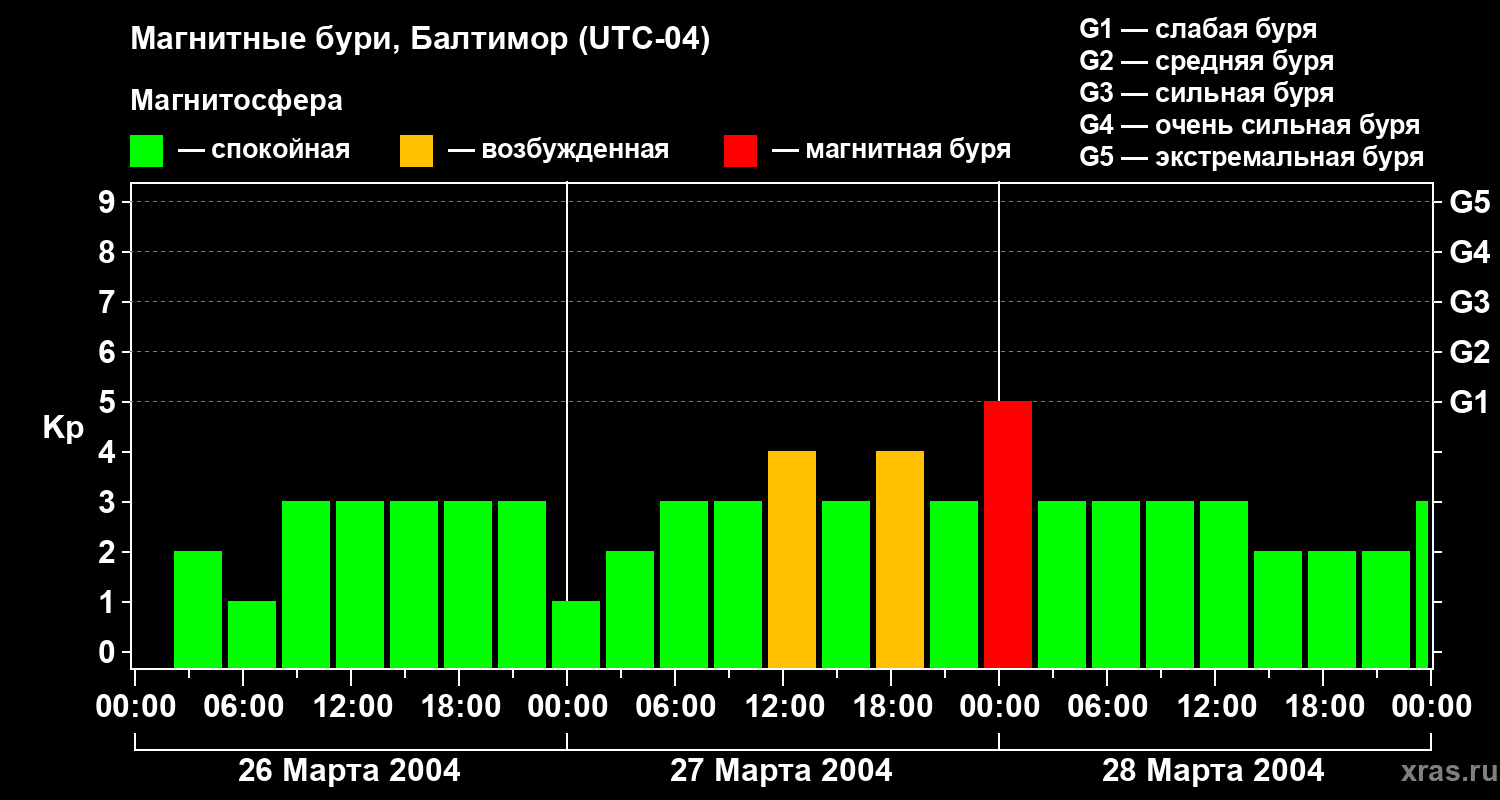This screenshot has height=800, width=1500.
Task: Click the legend label '— спокойная'
Action: [264, 150]
